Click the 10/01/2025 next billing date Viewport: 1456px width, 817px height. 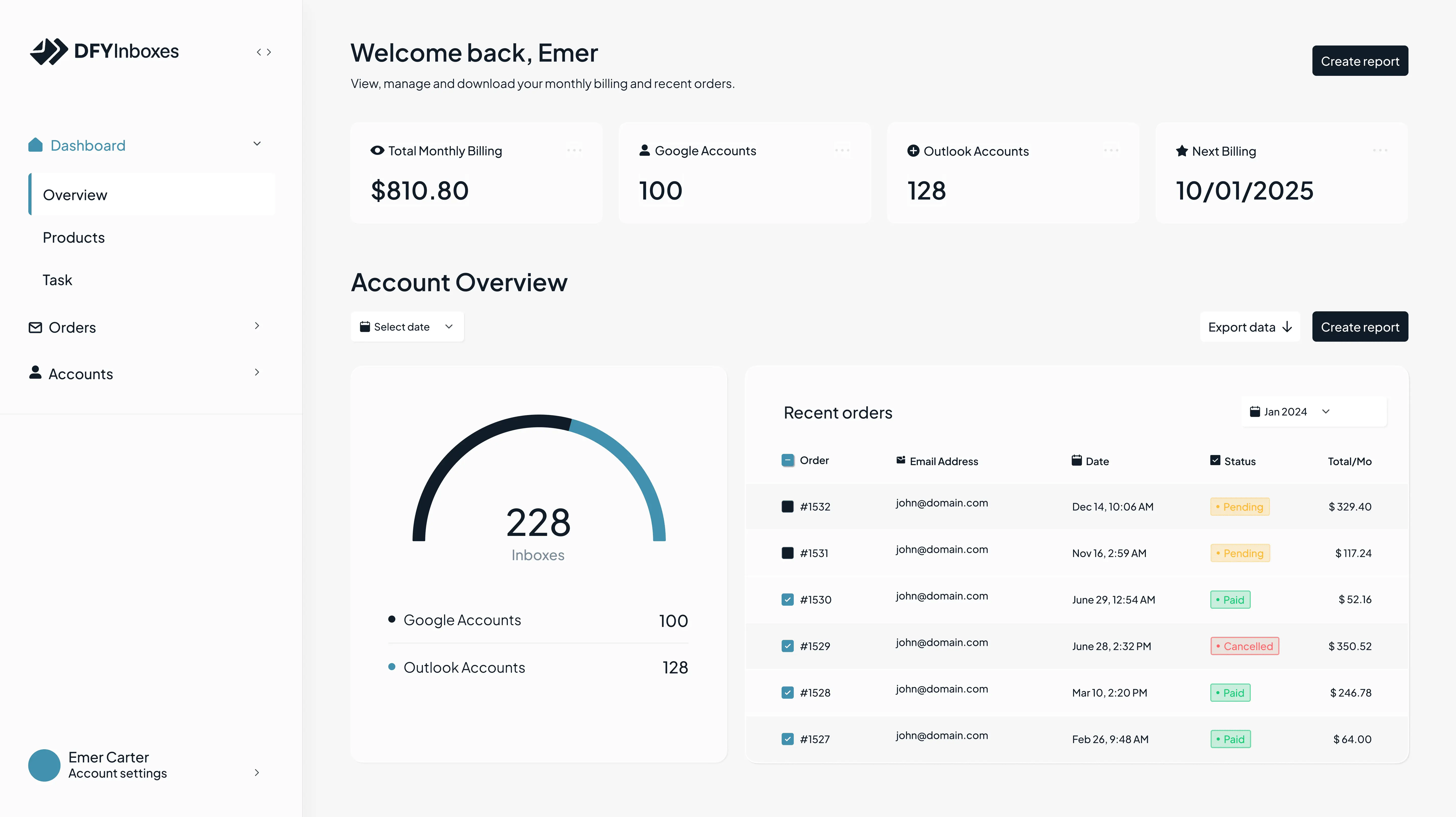click(1245, 191)
